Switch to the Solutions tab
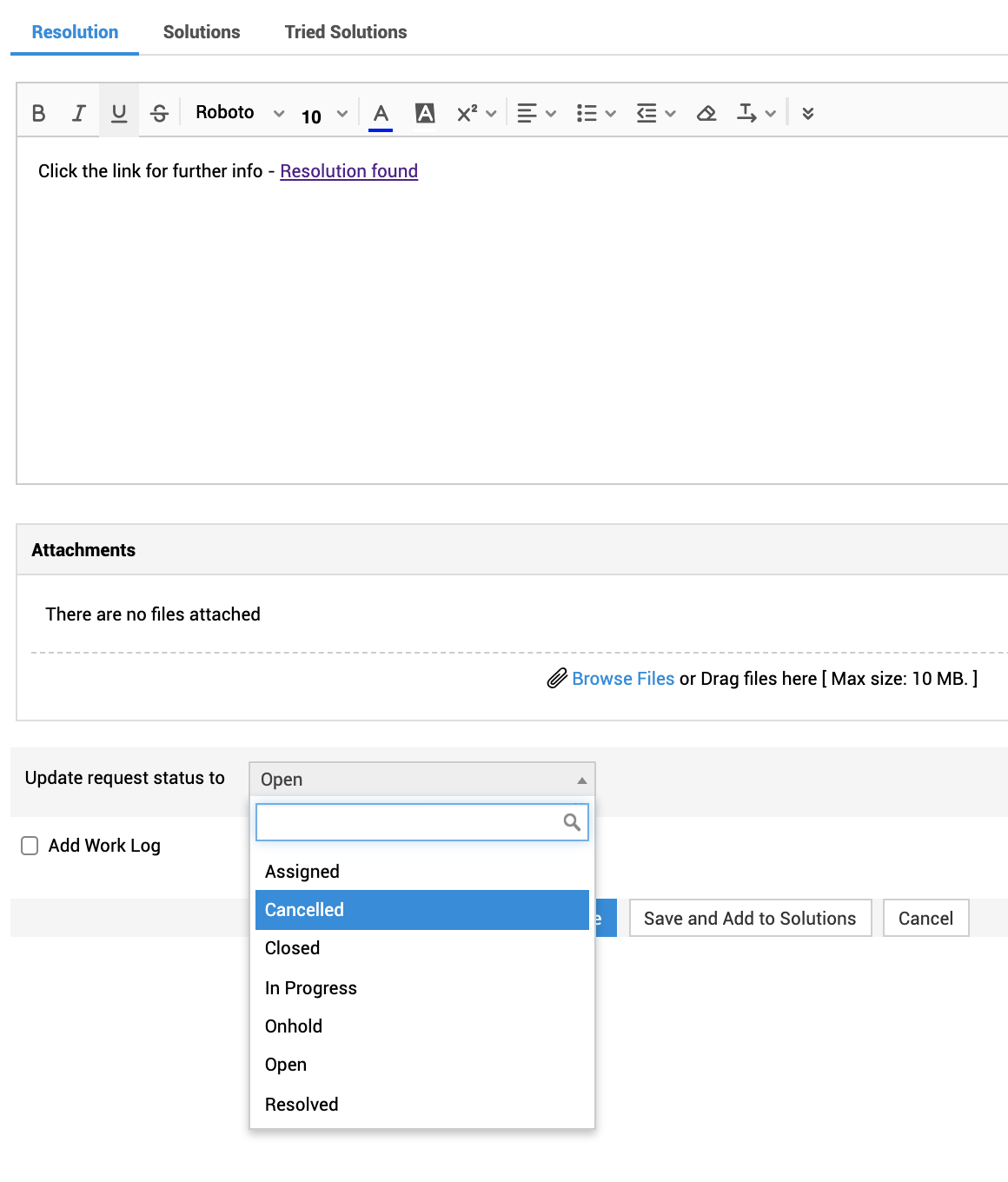Viewport: 1008px width, 1182px height. [202, 32]
